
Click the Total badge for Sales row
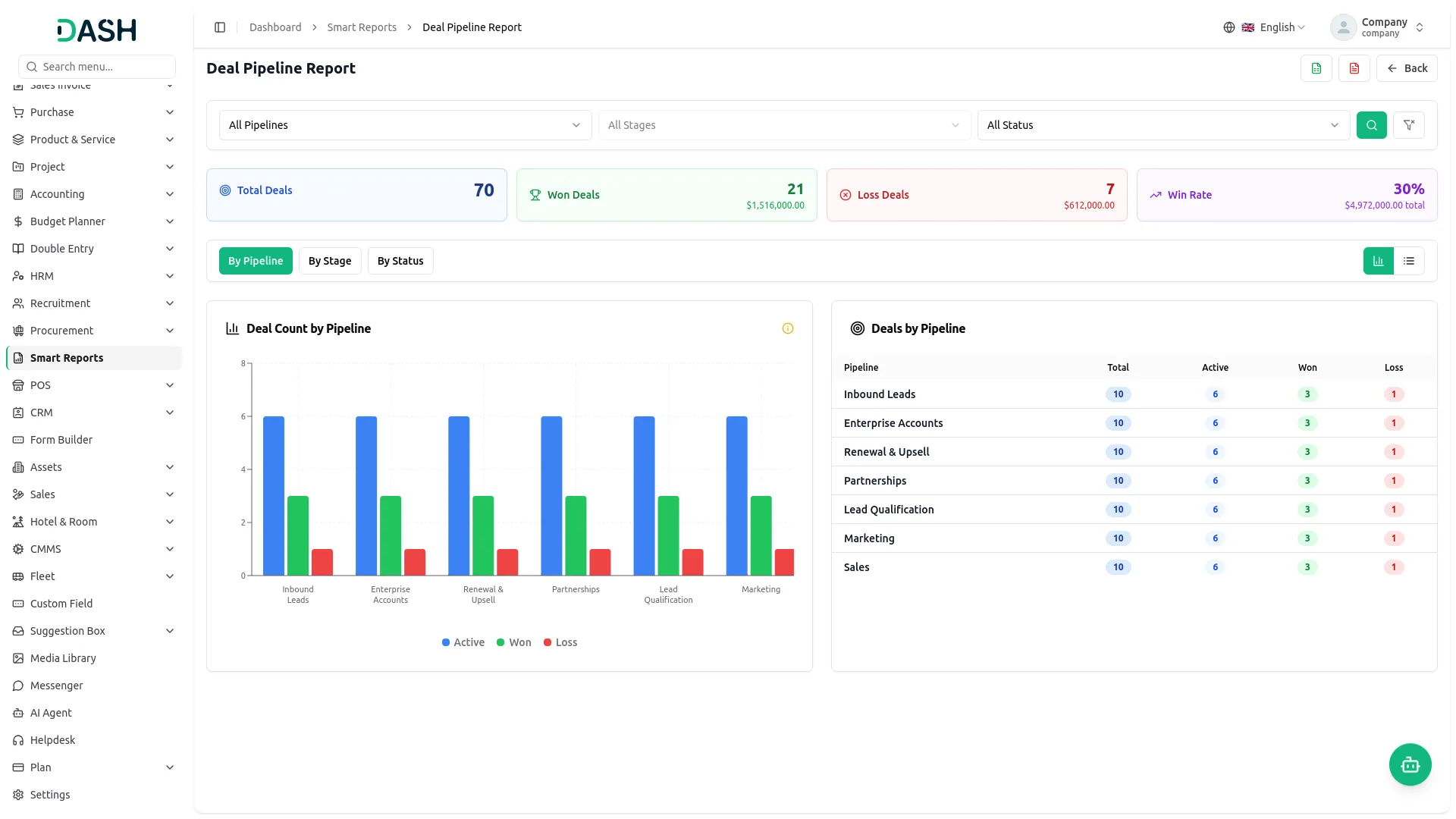pyautogui.click(x=1118, y=567)
